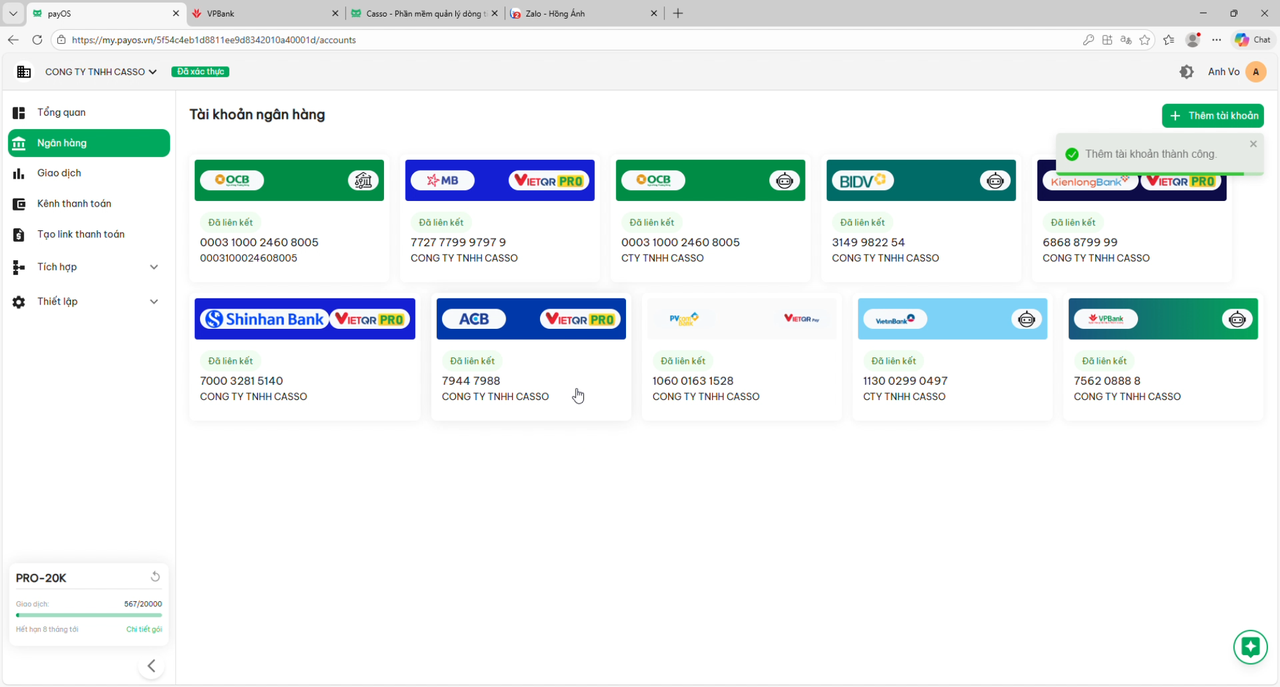The width and height of the screenshot is (1280, 687).
Task: Click the Thêm tài khoản button
Action: [1212, 115]
